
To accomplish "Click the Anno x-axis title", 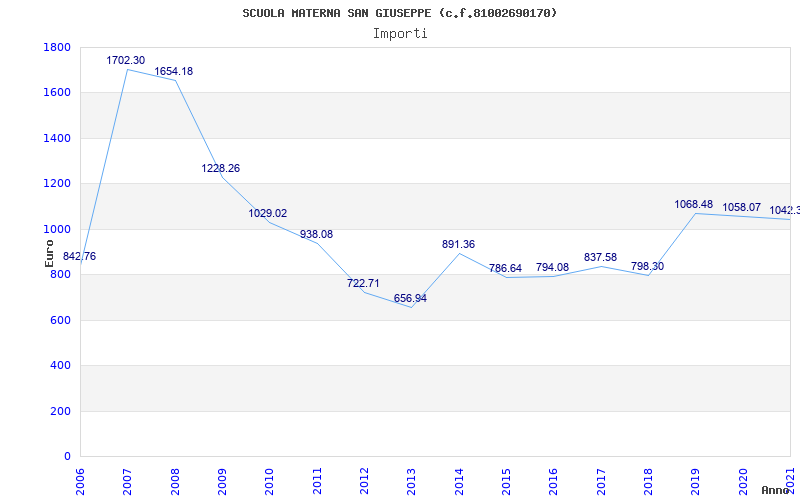I will point(775,490).
